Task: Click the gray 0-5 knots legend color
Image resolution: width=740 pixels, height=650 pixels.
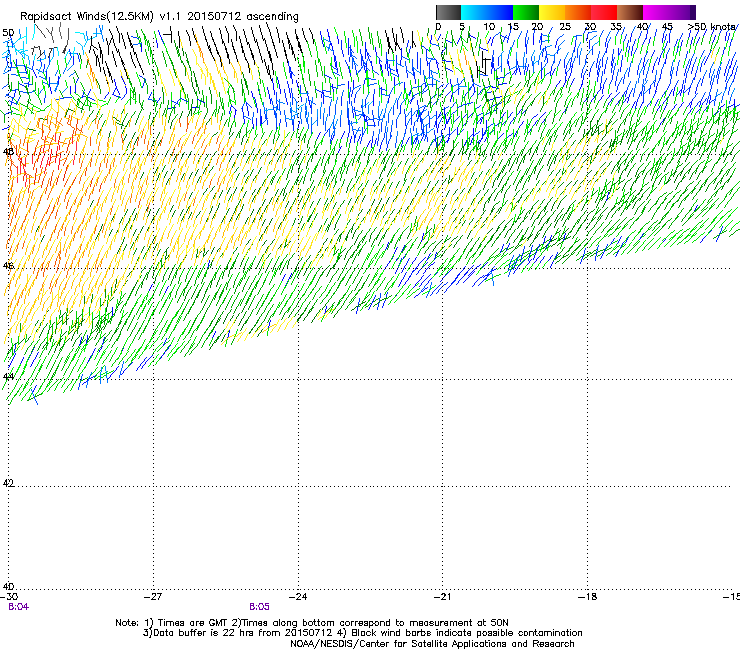Action: 448,12
